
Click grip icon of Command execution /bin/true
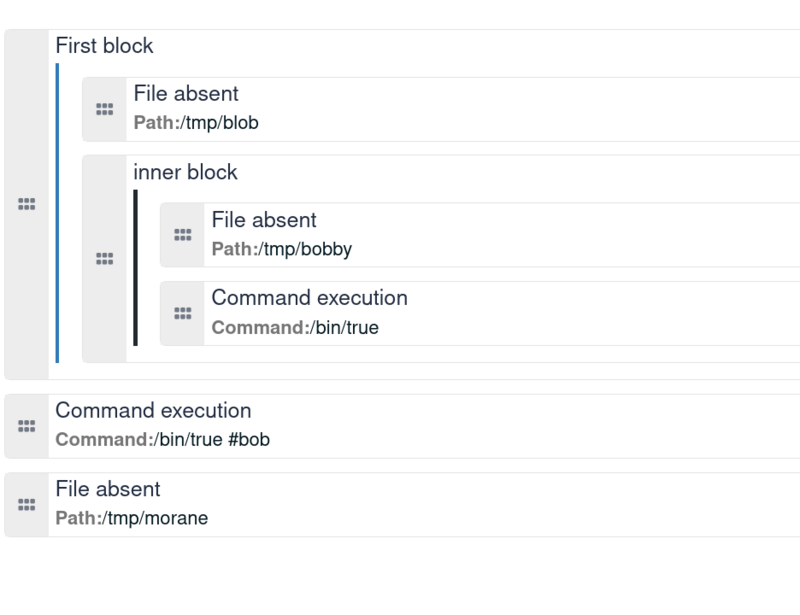click(183, 313)
